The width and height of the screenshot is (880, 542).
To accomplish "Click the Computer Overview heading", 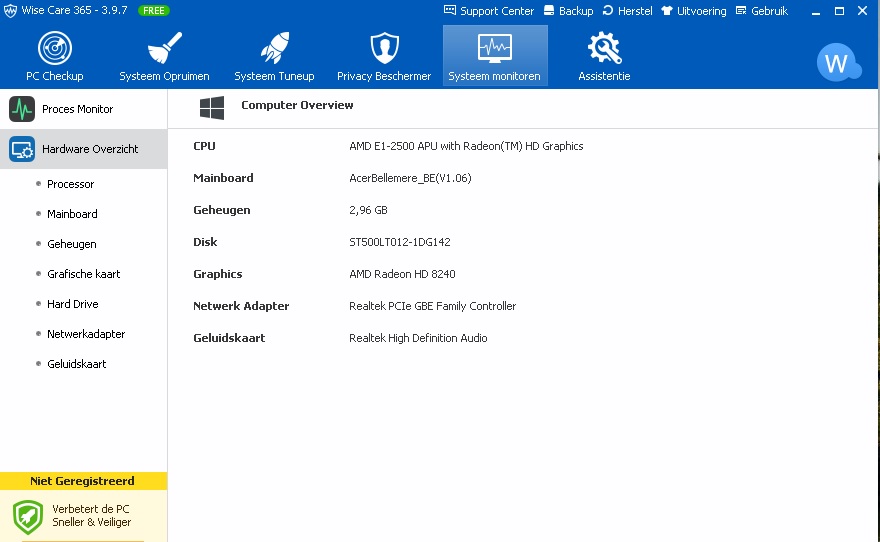I will [x=297, y=105].
